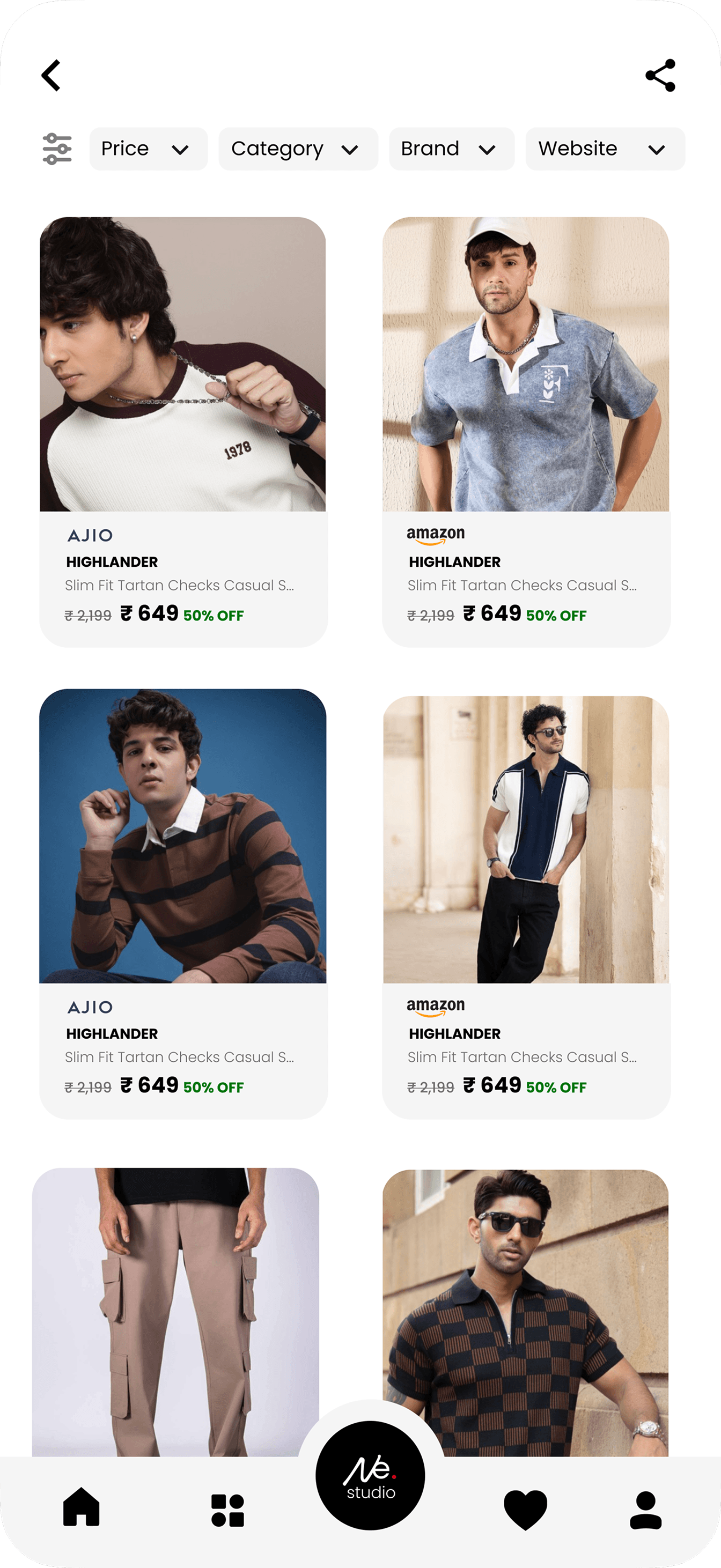The height and width of the screenshot is (1568, 721).
Task: View the brown checkered polo product
Action: pyautogui.click(x=526, y=1308)
